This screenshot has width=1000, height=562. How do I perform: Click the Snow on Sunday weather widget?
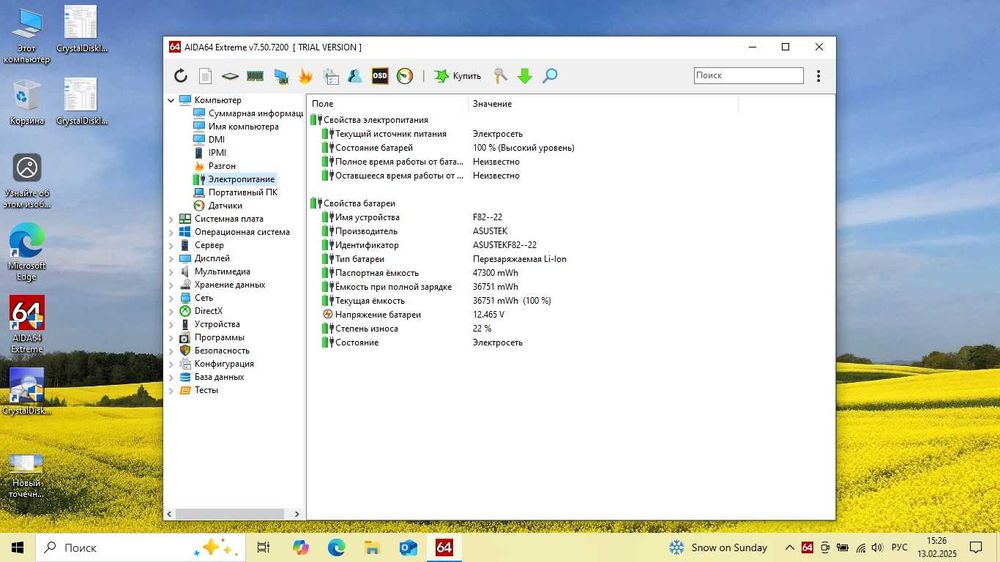coord(717,547)
